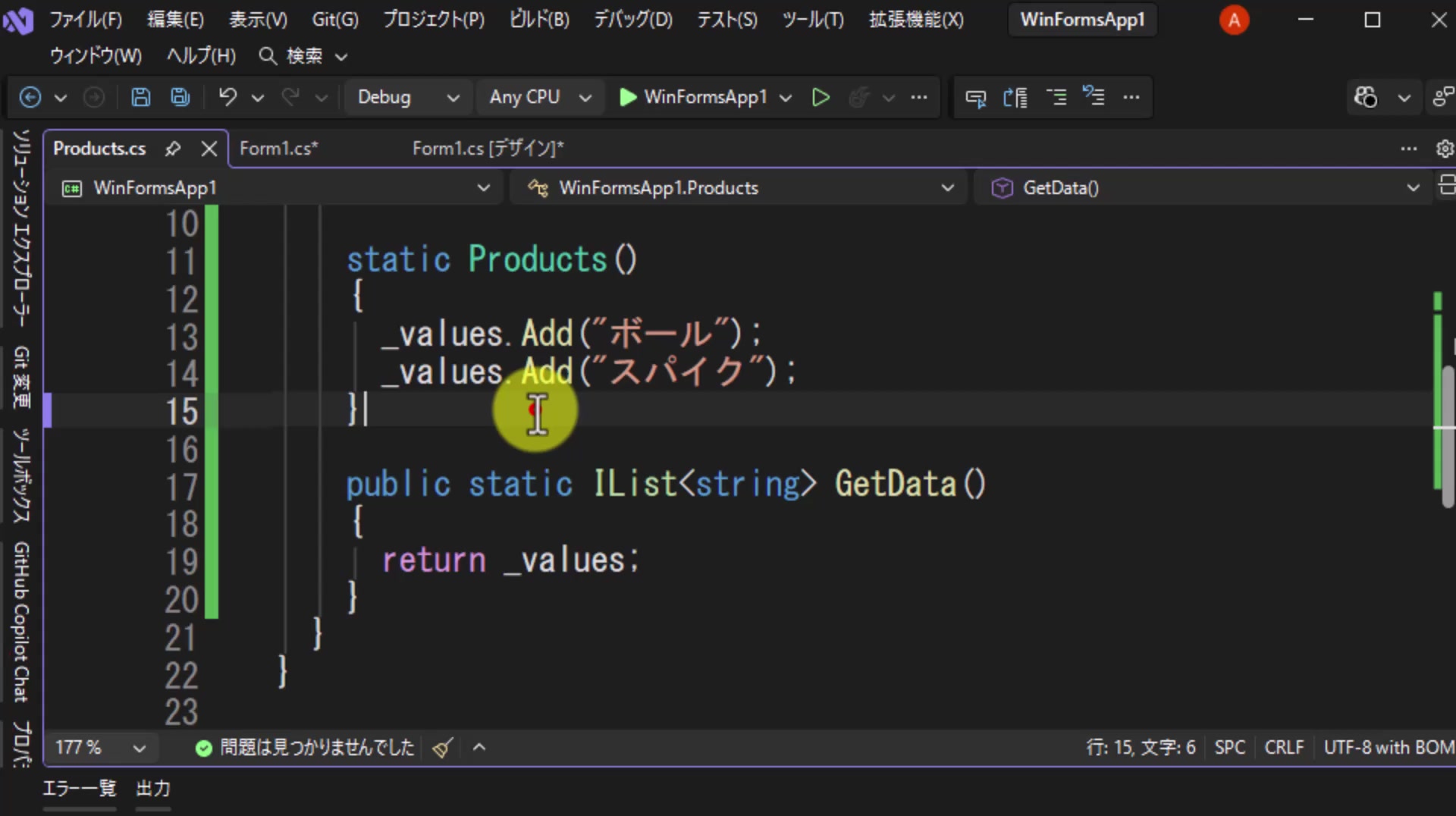Image resolution: width=1456 pixels, height=816 pixels.
Task: Click the code cleanup broom icon
Action: 443,748
